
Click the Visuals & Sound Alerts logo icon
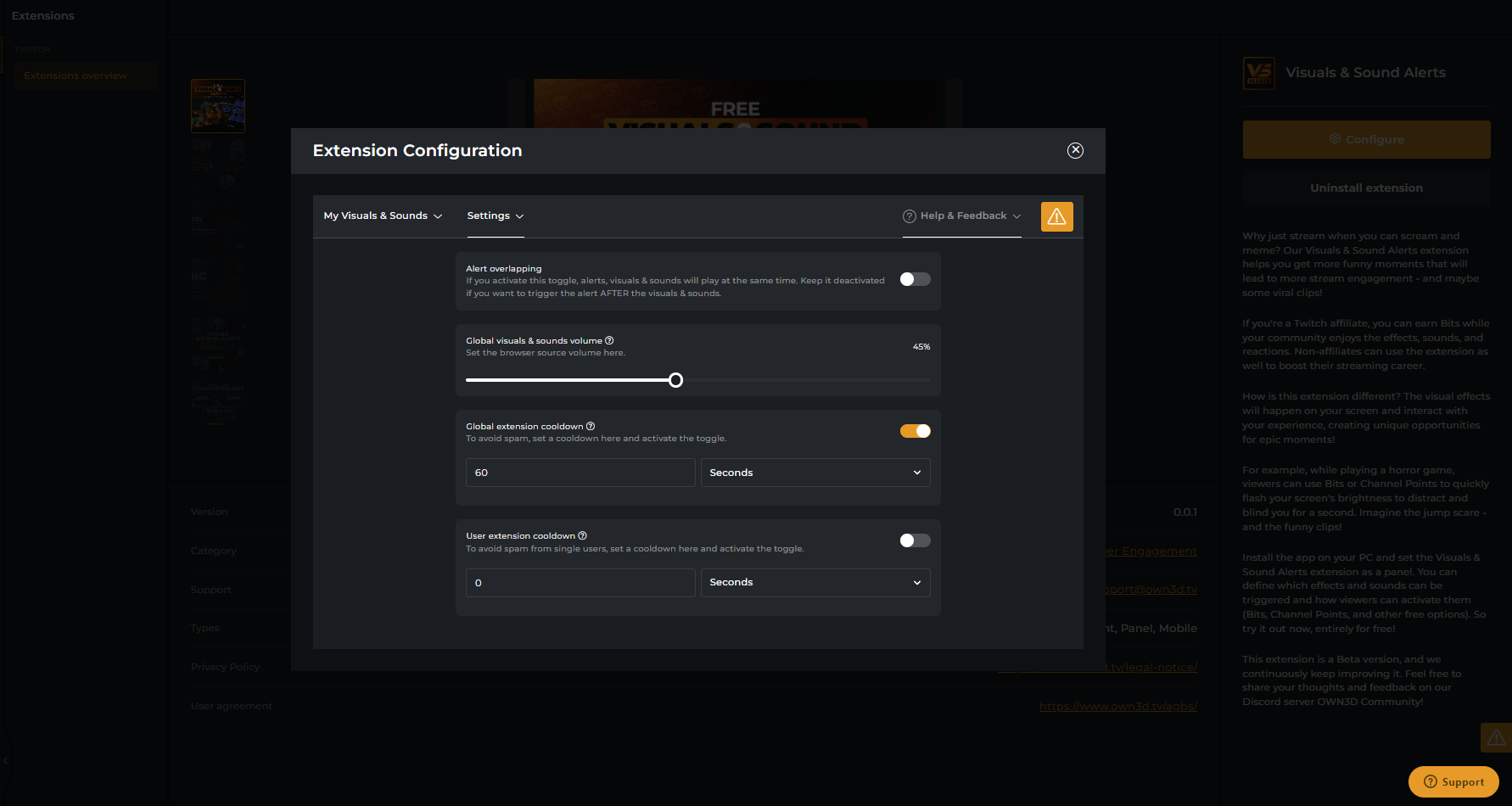coord(1259,73)
